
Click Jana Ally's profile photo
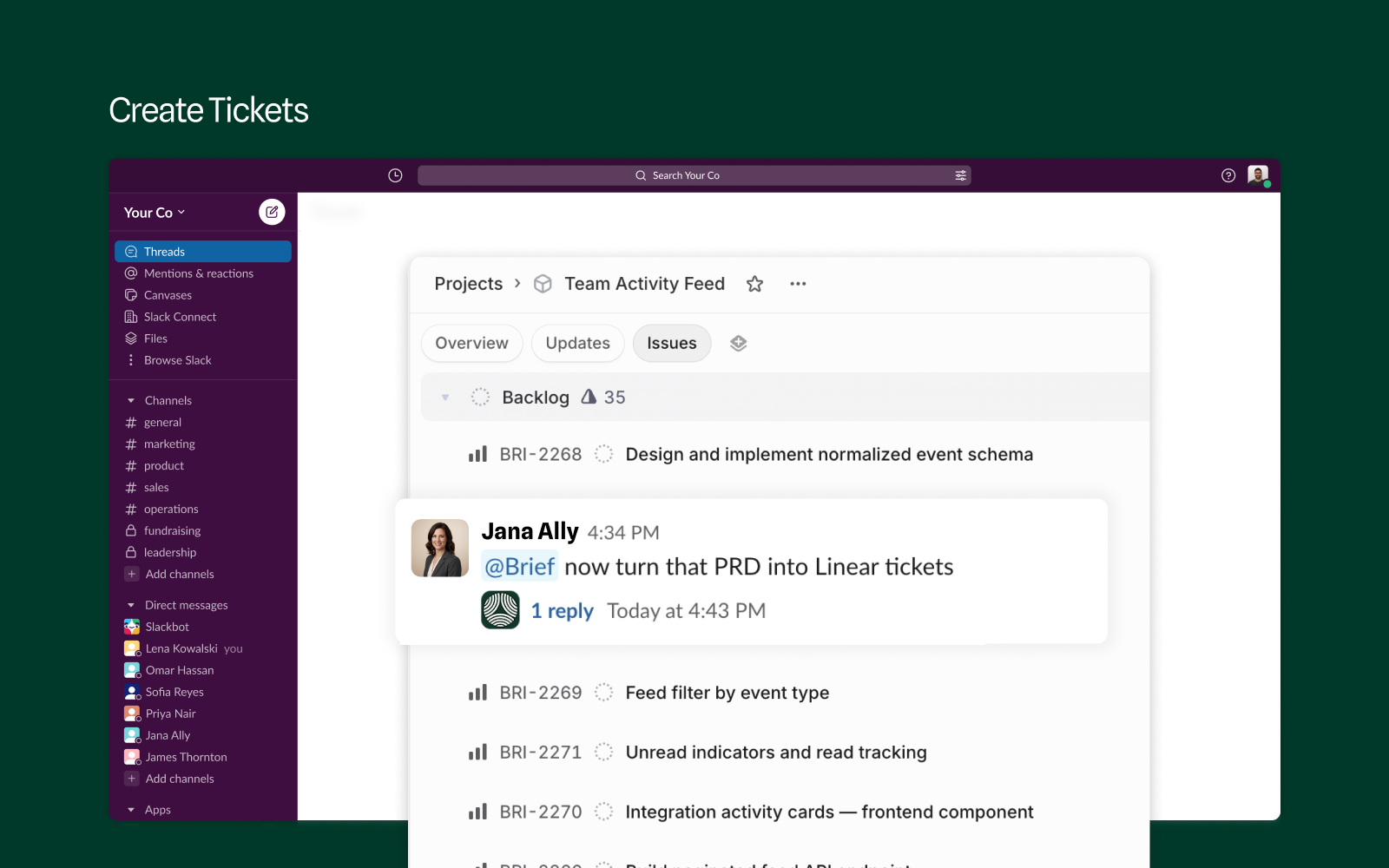pyautogui.click(x=440, y=549)
